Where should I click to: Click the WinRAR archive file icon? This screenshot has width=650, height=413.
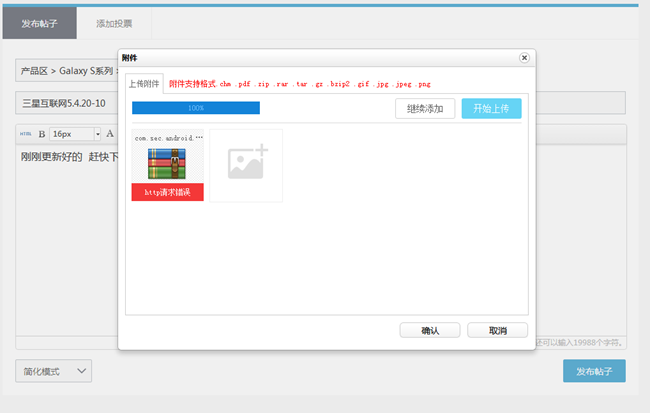(x=167, y=164)
